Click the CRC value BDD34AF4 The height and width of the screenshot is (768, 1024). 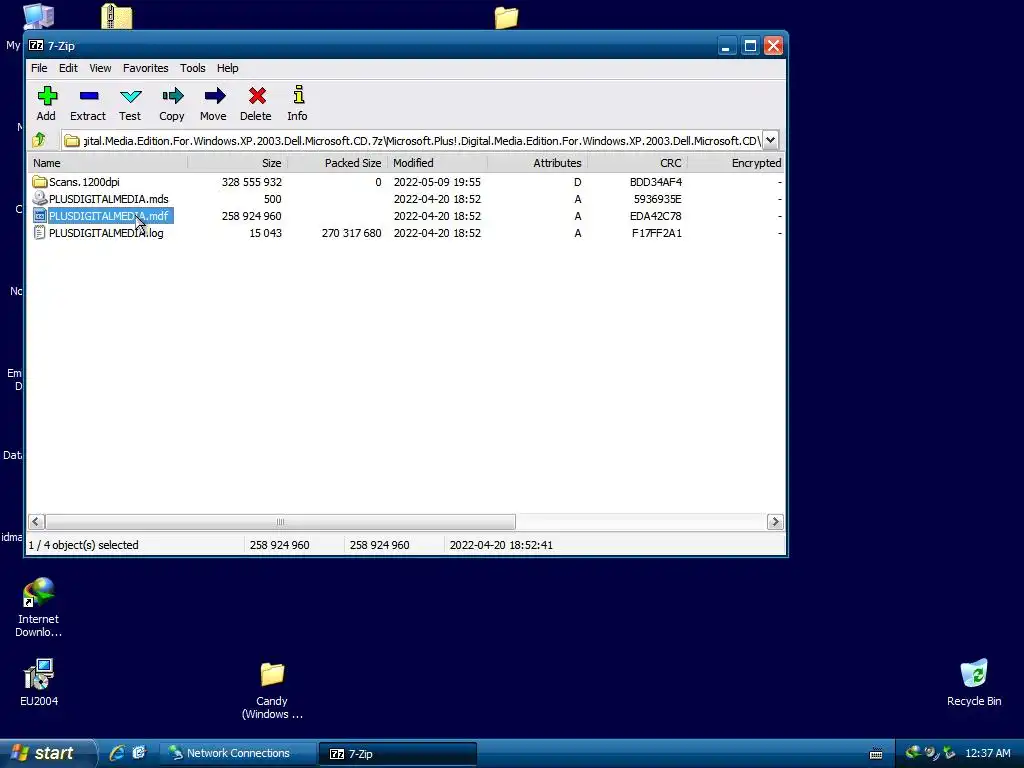coord(656,182)
